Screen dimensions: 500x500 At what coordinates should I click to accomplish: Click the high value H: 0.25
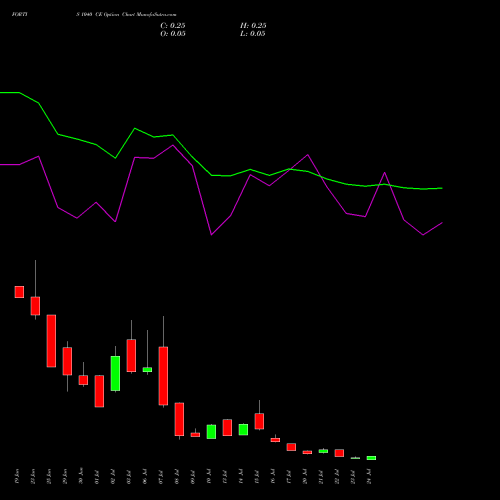tap(253, 26)
